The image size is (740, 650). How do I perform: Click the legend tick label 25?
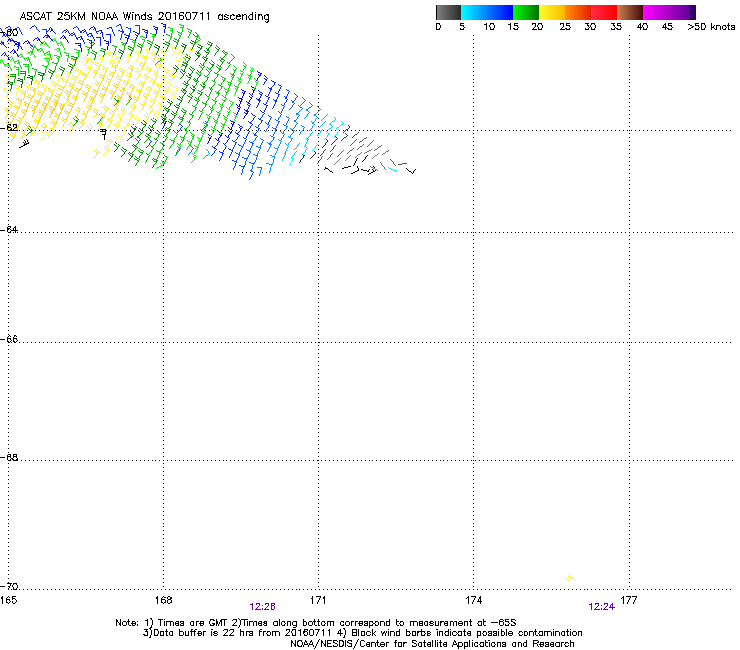pyautogui.click(x=565, y=27)
